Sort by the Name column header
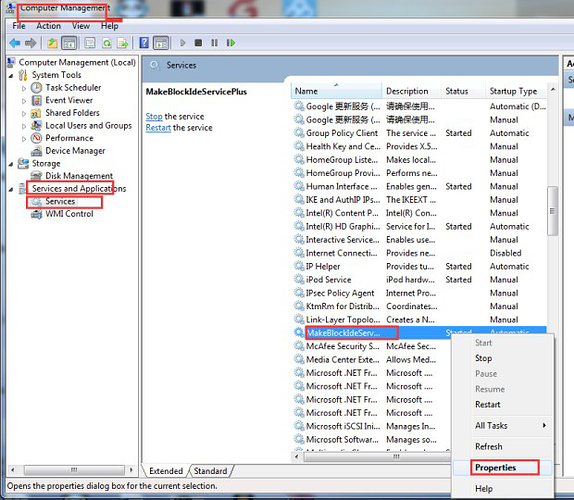This screenshot has height=500, width=574. pos(336,91)
